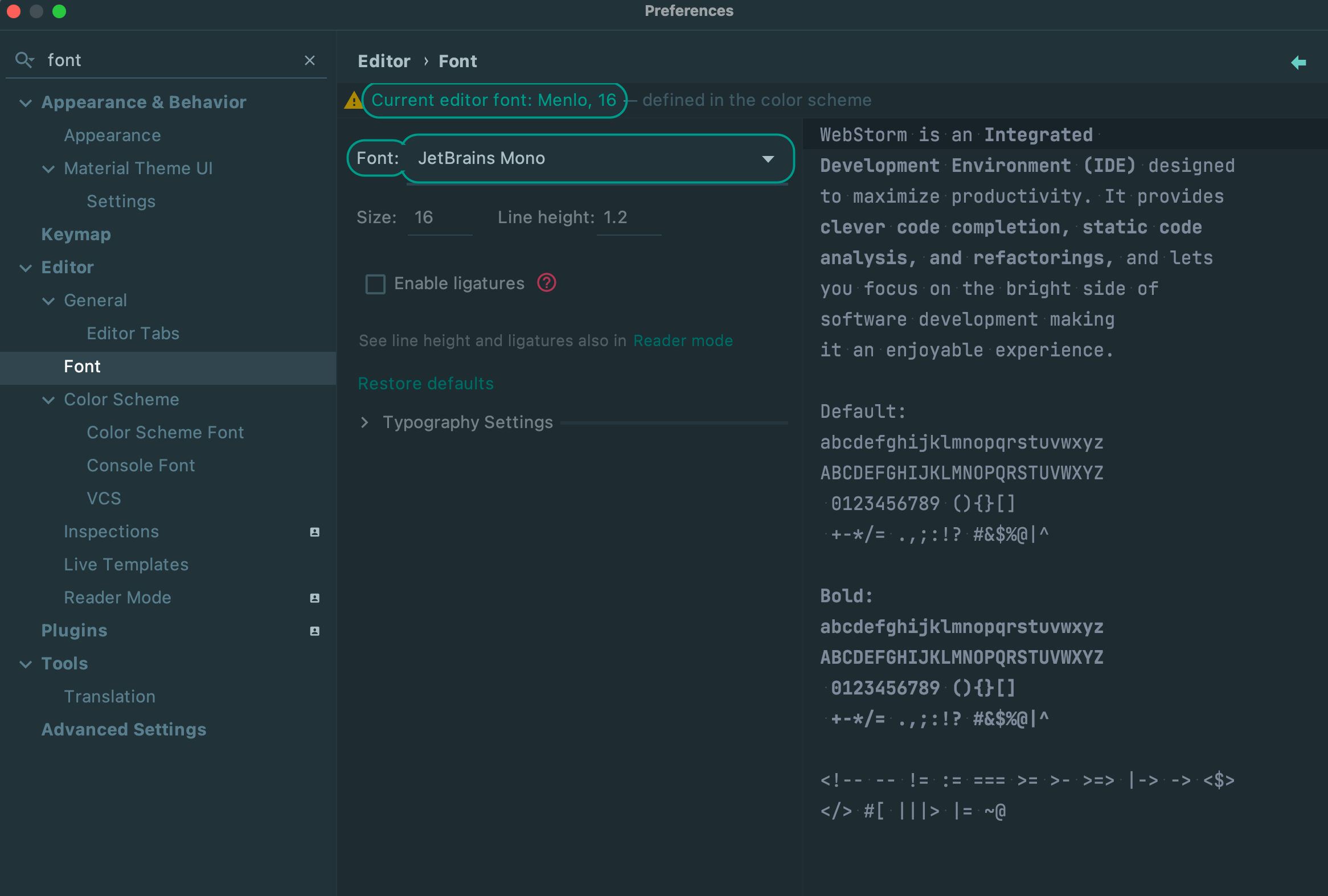
Task: Click the profile badge beside Reader Mode
Action: click(x=314, y=598)
